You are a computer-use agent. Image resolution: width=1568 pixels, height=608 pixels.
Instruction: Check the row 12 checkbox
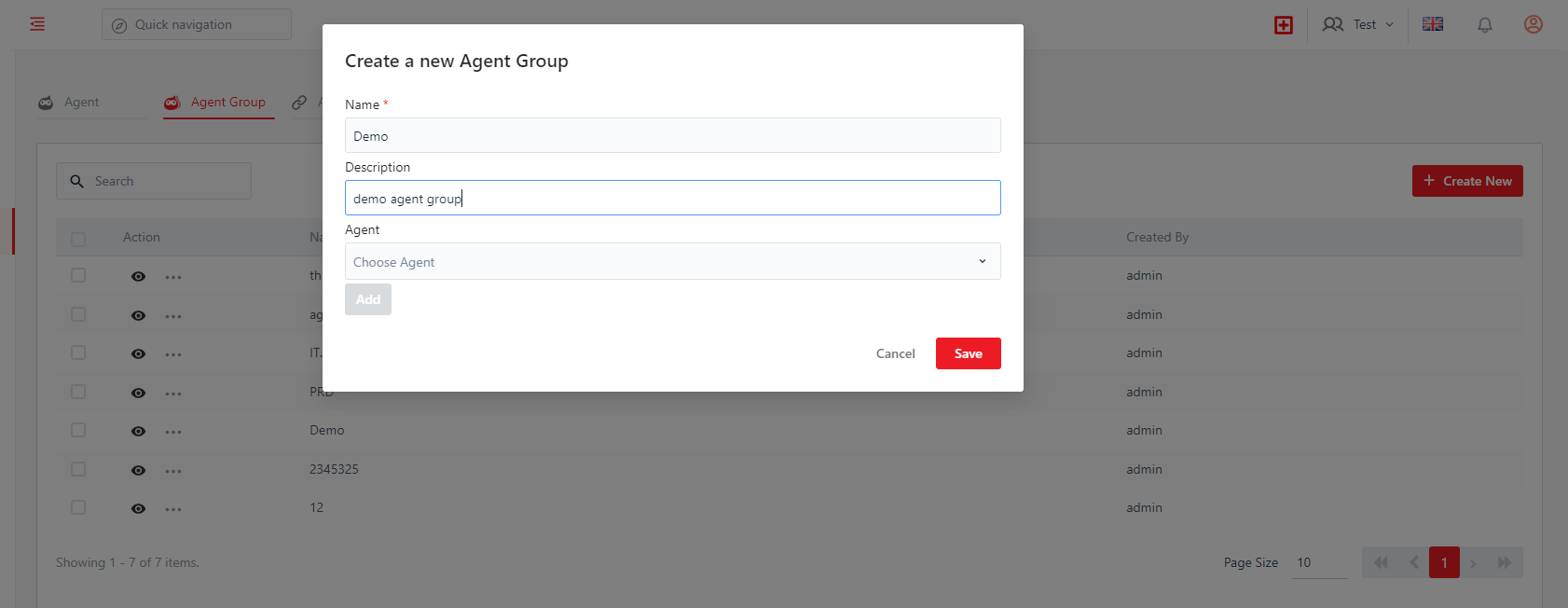pyautogui.click(x=78, y=507)
